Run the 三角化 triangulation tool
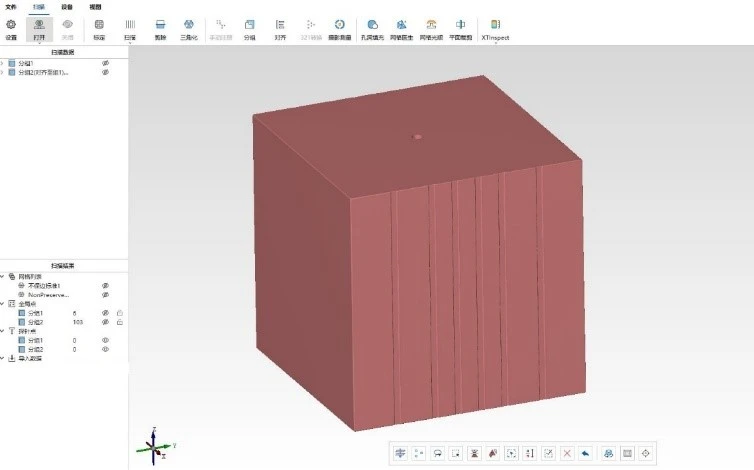Screen dimensions: 754x470 click(188, 29)
